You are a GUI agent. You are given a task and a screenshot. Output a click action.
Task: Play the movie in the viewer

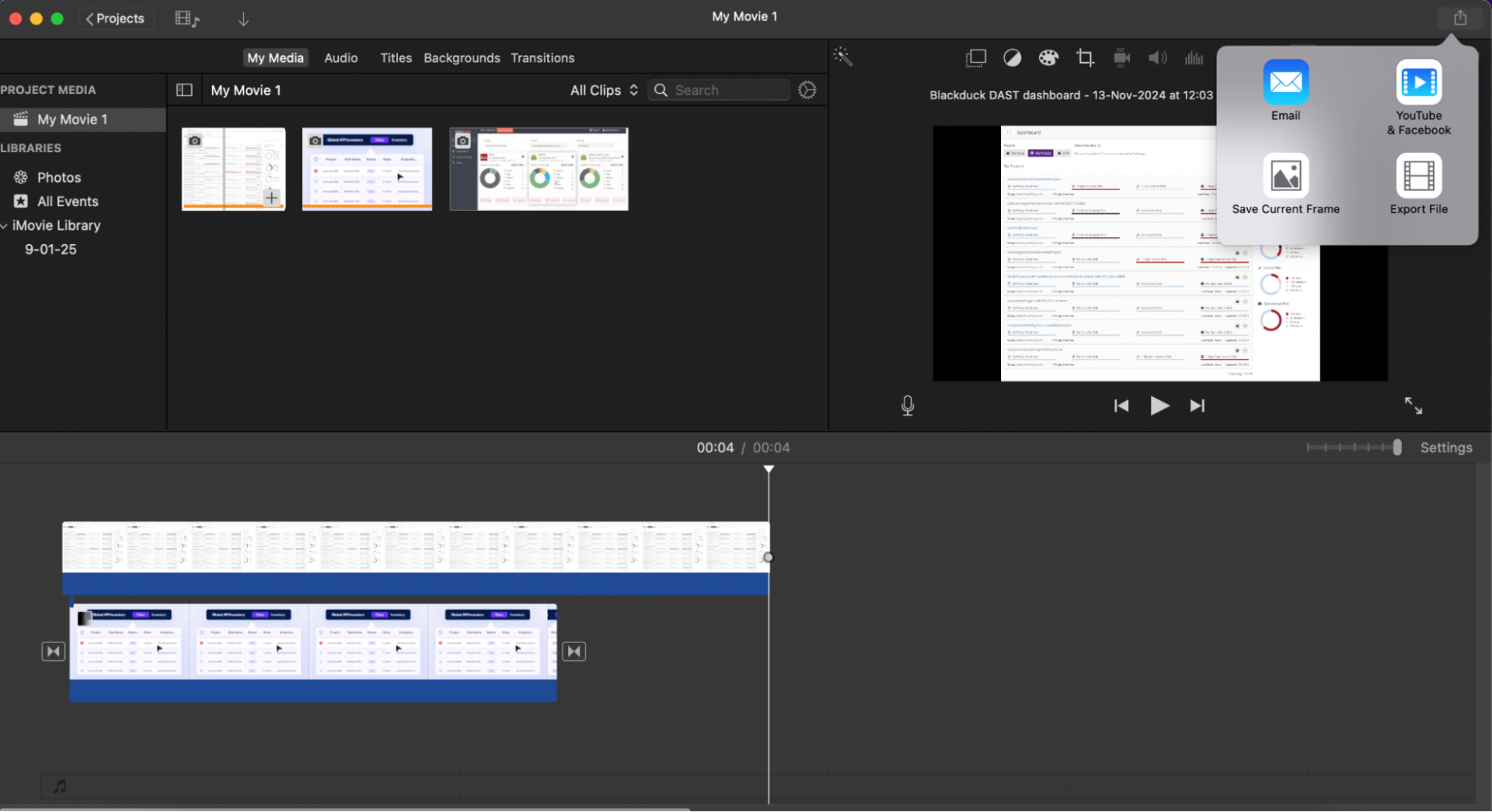[1159, 405]
